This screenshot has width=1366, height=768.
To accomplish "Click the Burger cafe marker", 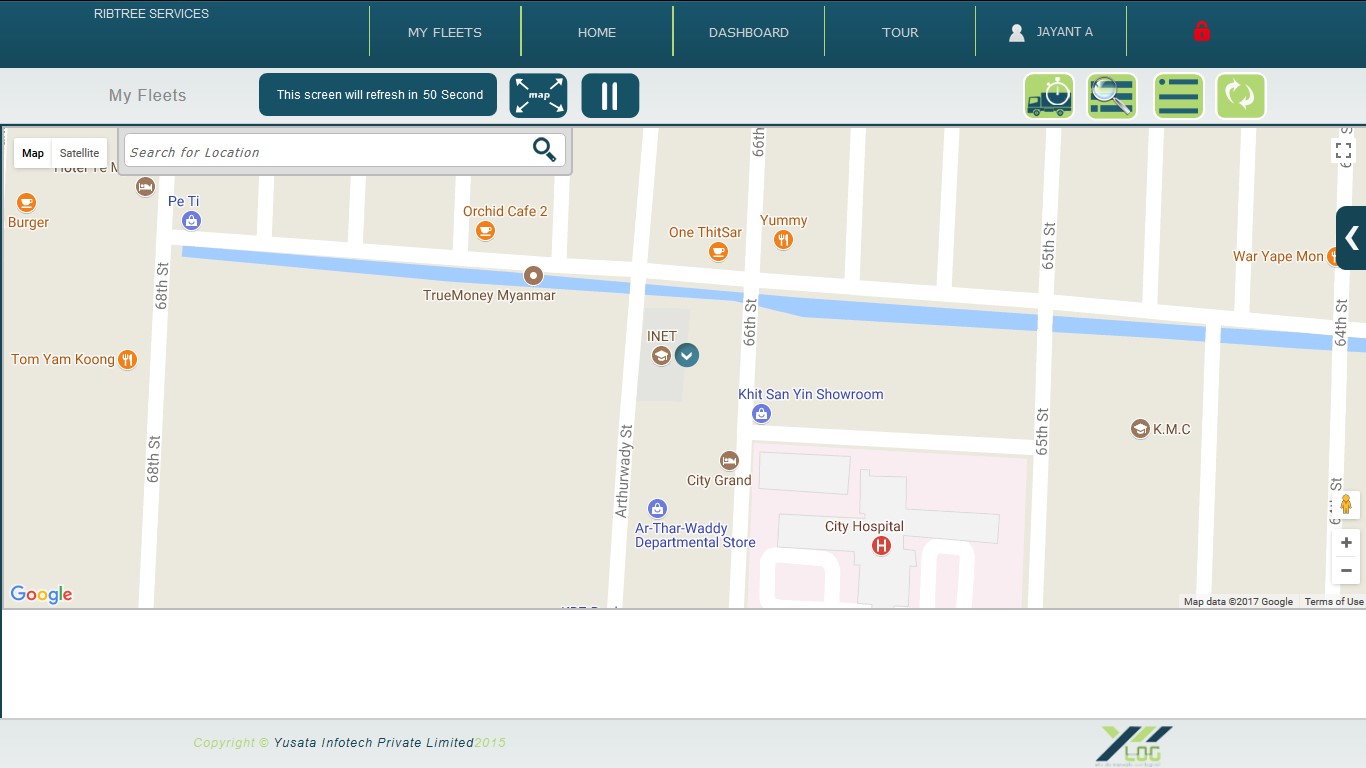I will tap(26, 202).
